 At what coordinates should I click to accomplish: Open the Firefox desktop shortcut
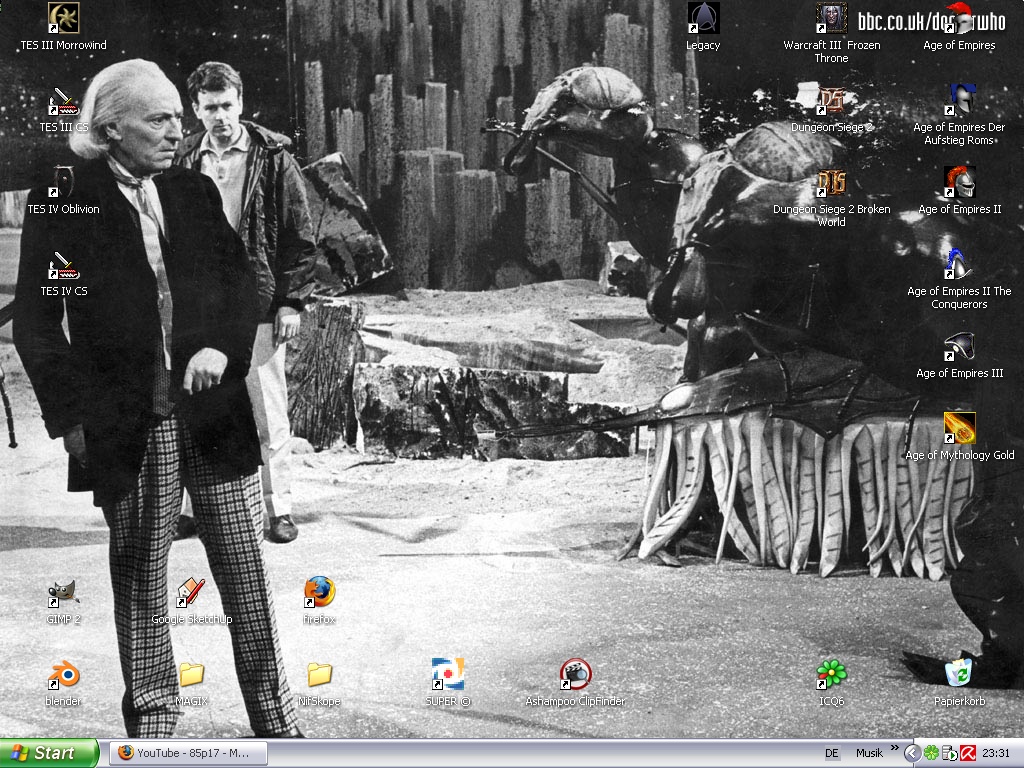tap(319, 594)
